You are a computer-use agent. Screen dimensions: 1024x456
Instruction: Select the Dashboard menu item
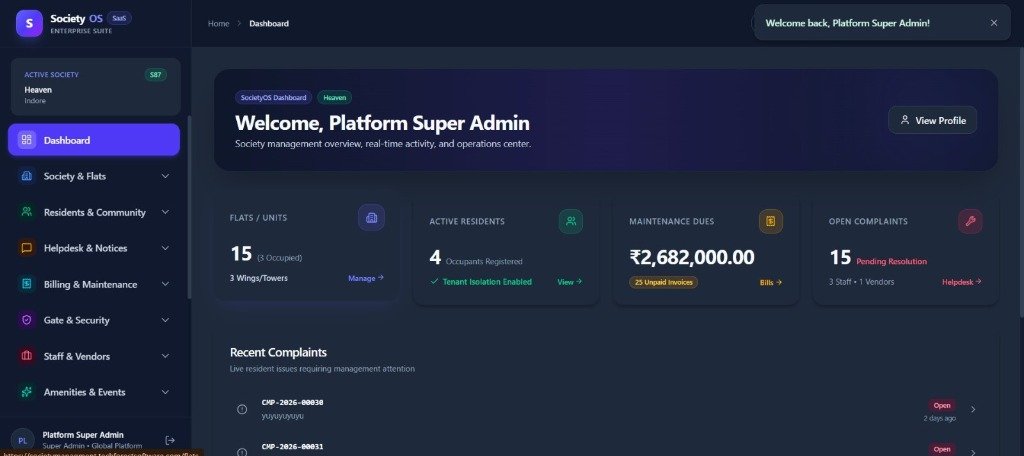pos(94,140)
